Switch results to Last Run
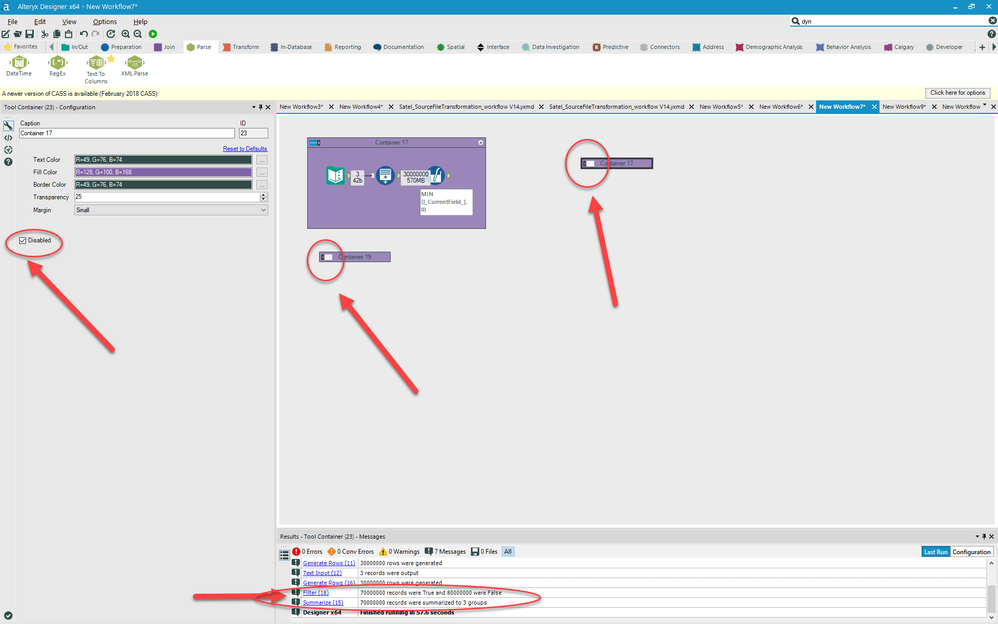The image size is (998, 624). click(x=936, y=552)
